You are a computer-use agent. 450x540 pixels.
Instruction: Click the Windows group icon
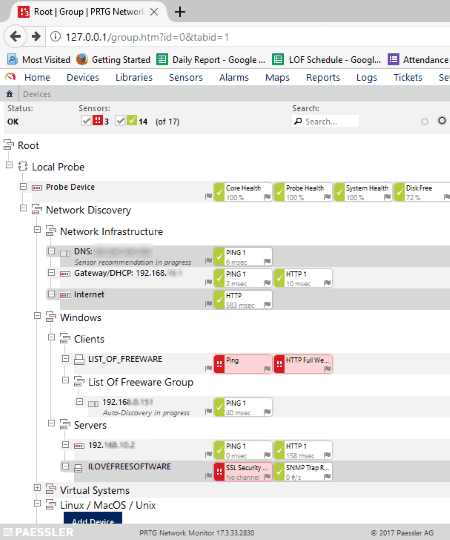pyautogui.click(x=51, y=316)
